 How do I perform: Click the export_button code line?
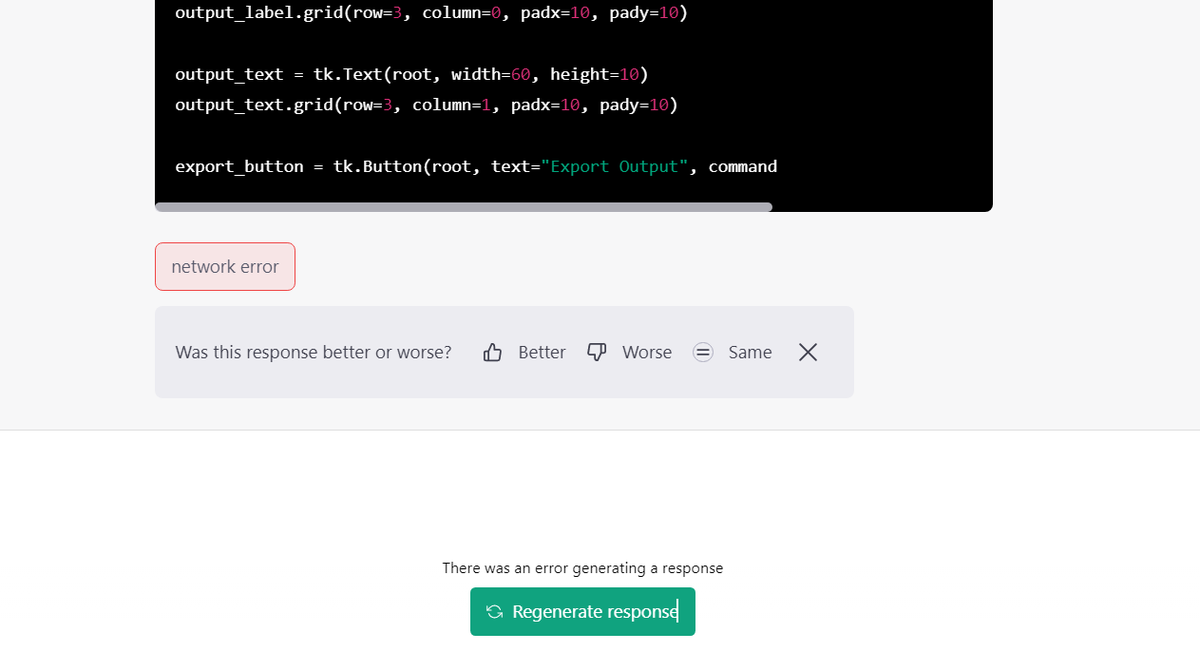click(476, 166)
